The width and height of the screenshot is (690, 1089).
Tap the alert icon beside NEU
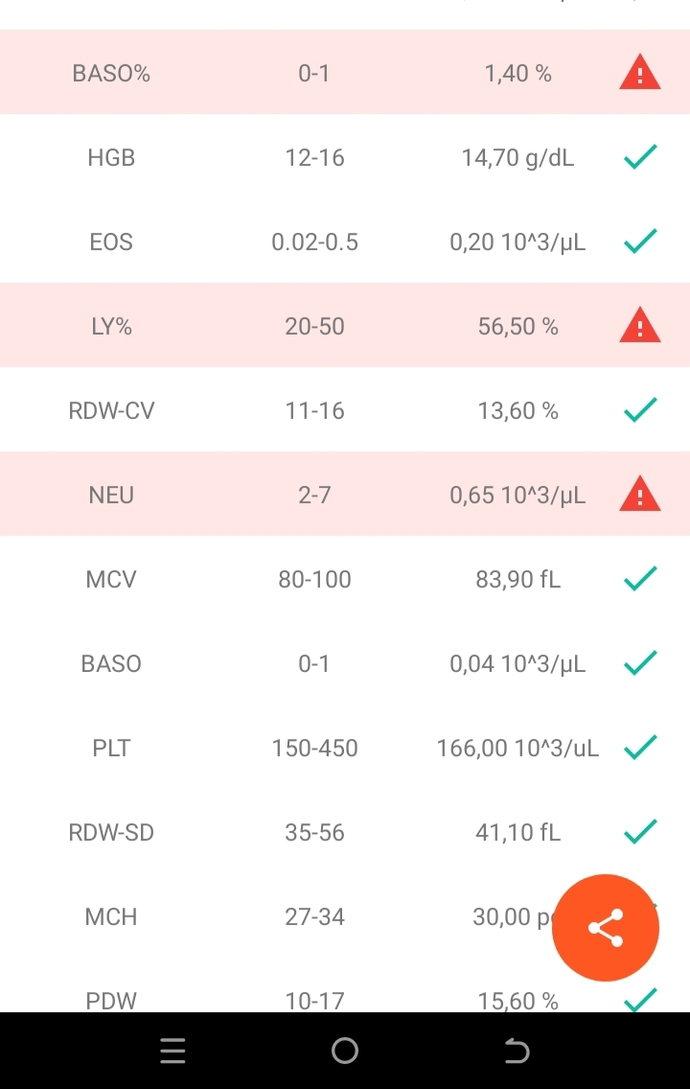[639, 494]
